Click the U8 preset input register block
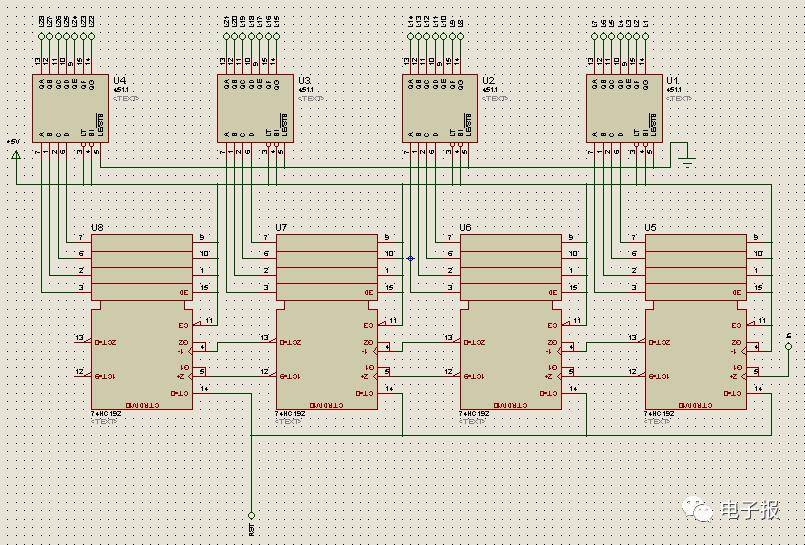The image size is (805, 545). pyautogui.click(x=142, y=267)
